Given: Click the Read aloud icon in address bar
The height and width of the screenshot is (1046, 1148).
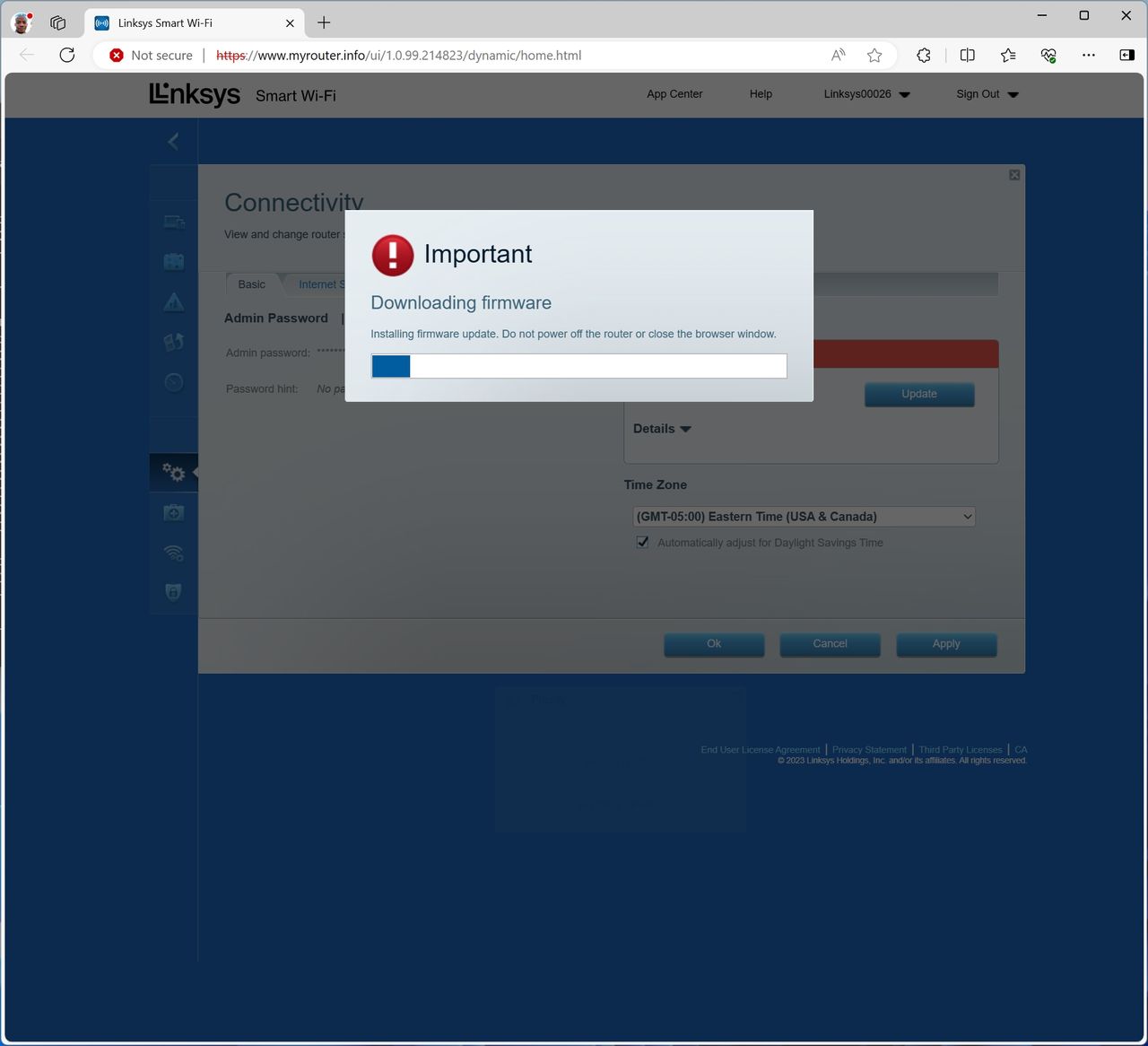Looking at the screenshot, I should click(839, 55).
